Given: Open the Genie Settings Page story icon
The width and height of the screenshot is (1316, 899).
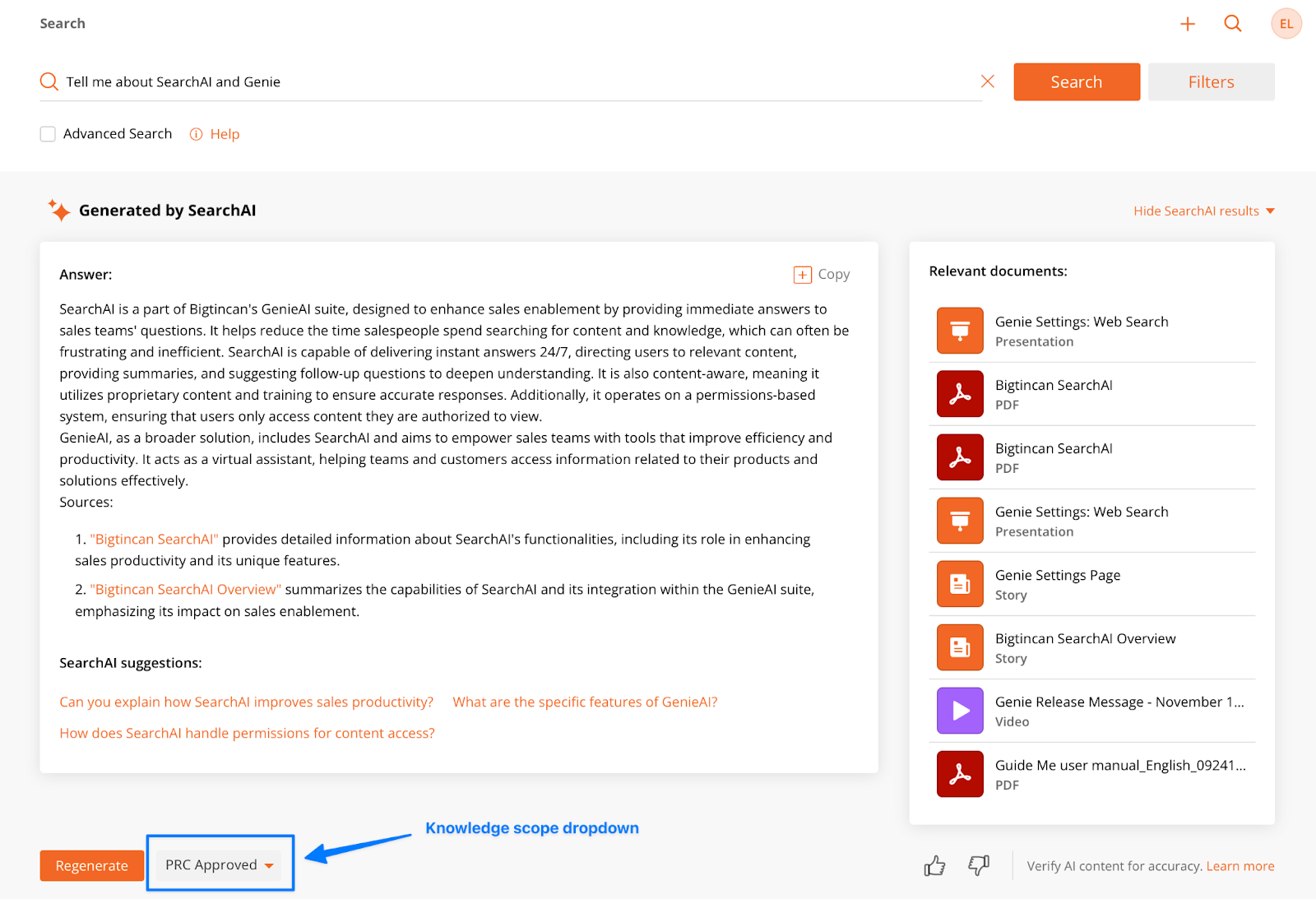Looking at the screenshot, I should pyautogui.click(x=960, y=584).
